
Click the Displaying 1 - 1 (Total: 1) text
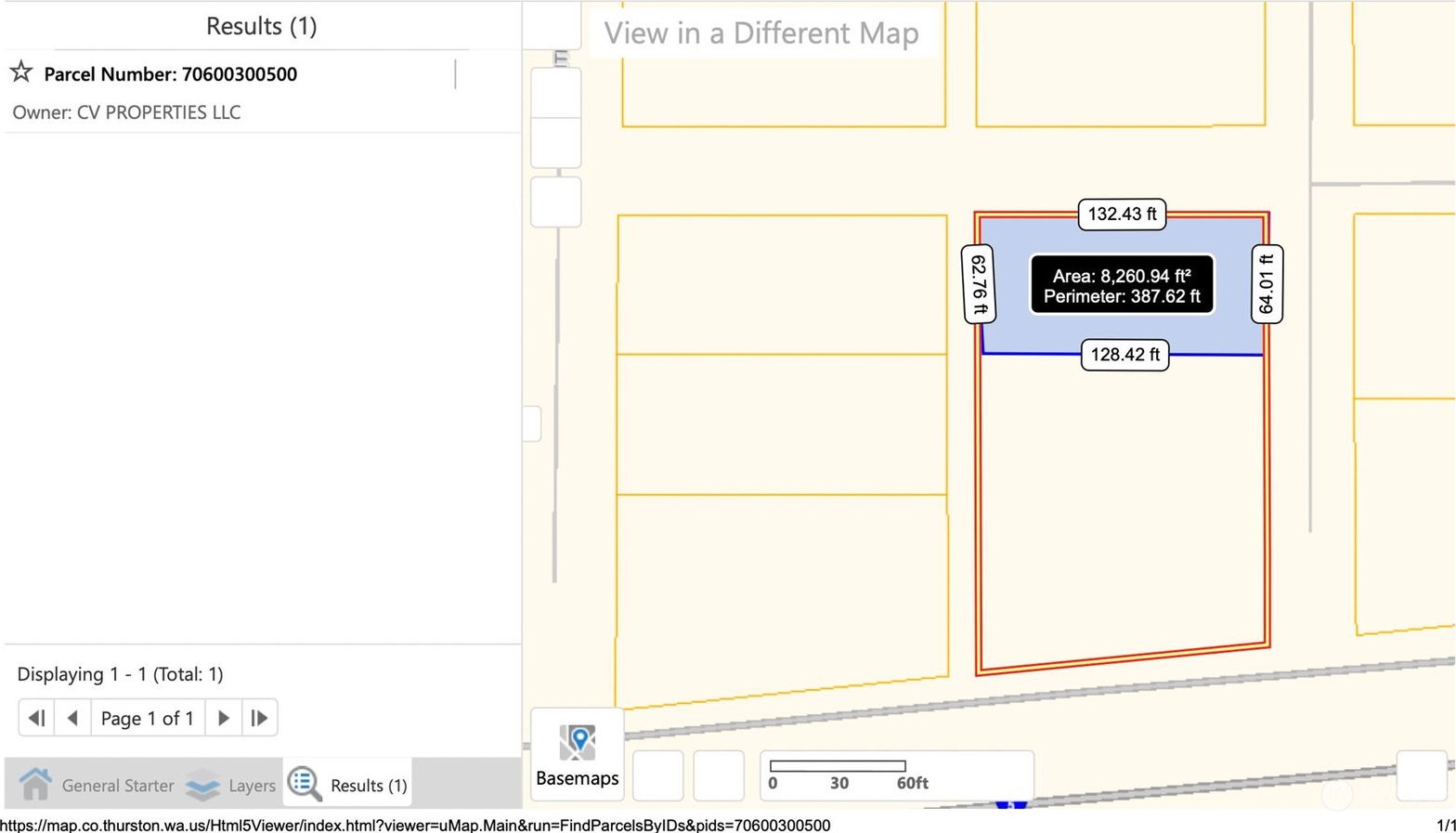tap(121, 674)
